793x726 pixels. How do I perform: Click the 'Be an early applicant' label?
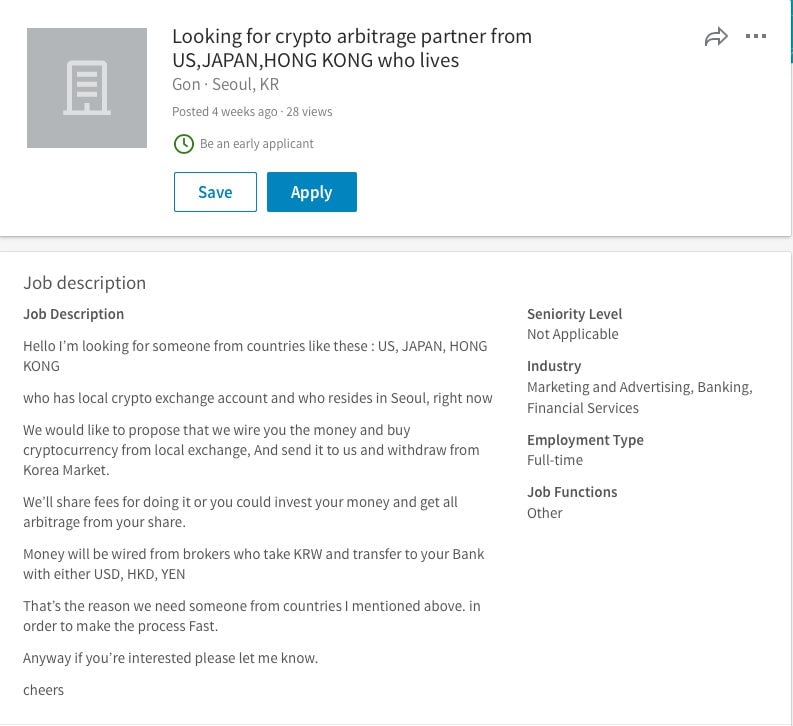[x=257, y=144]
